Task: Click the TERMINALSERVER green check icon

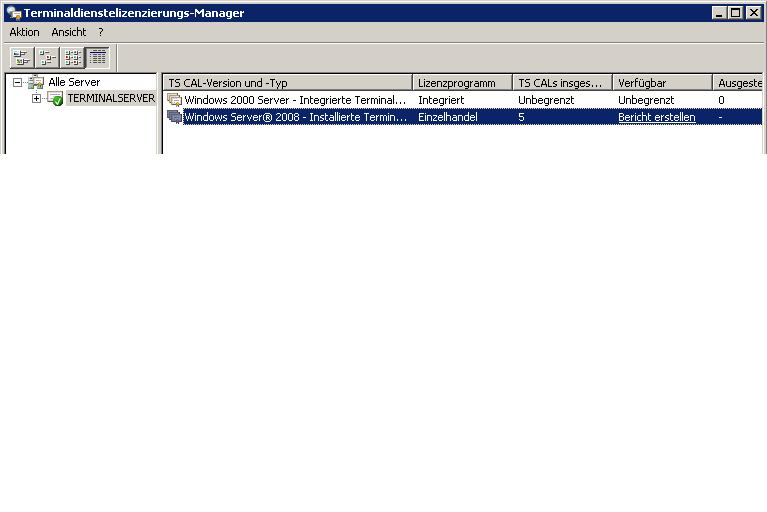Action: click(55, 98)
